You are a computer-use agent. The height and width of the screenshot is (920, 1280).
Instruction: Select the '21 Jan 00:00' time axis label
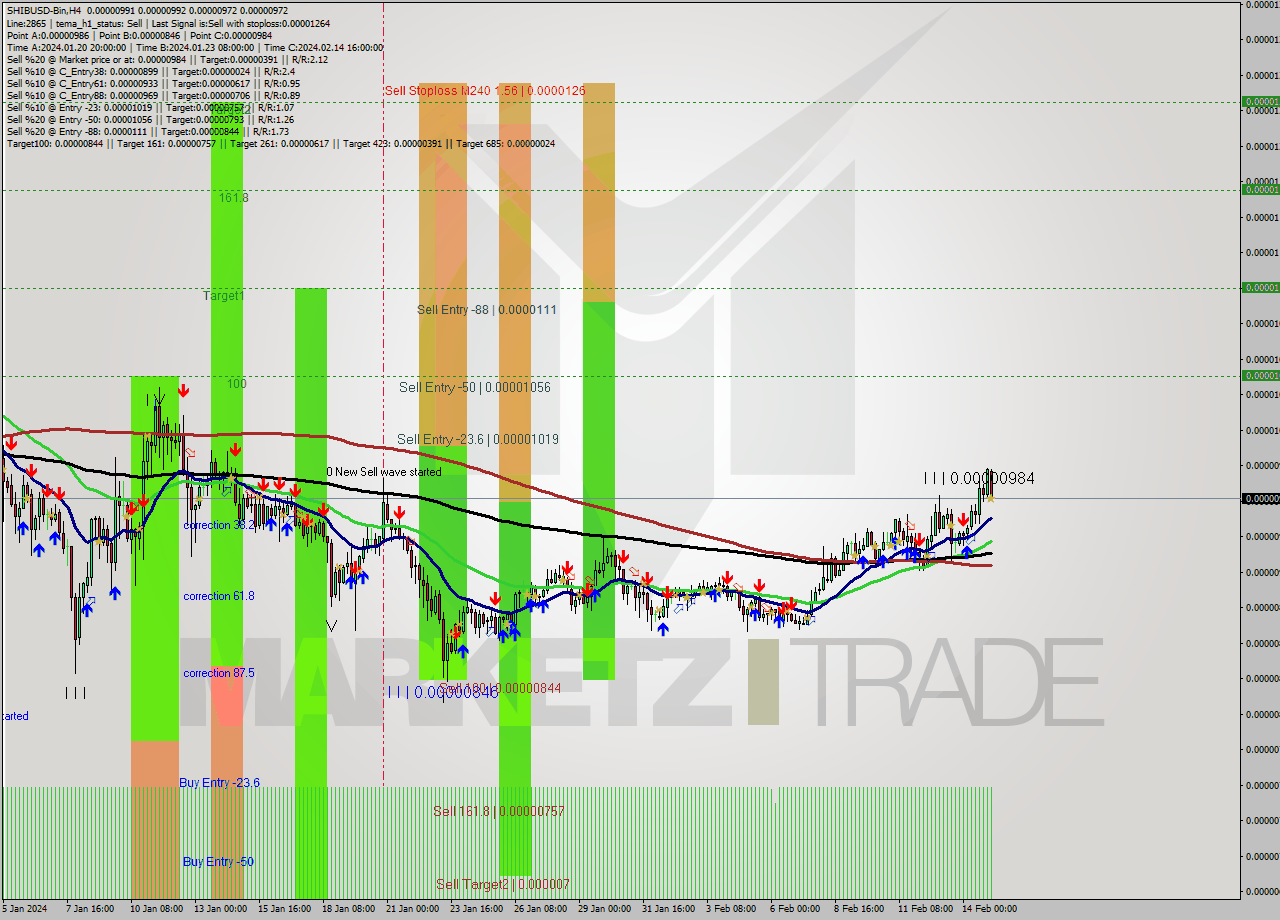coord(412,909)
